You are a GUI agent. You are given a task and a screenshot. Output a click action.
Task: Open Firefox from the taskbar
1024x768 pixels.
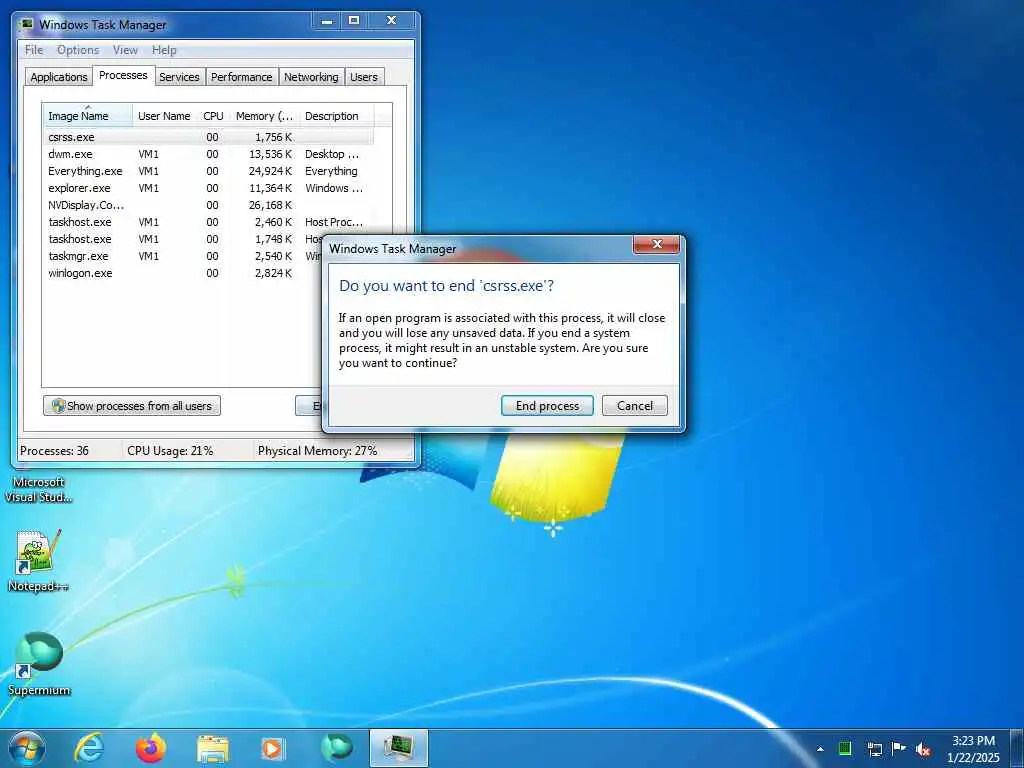point(151,748)
